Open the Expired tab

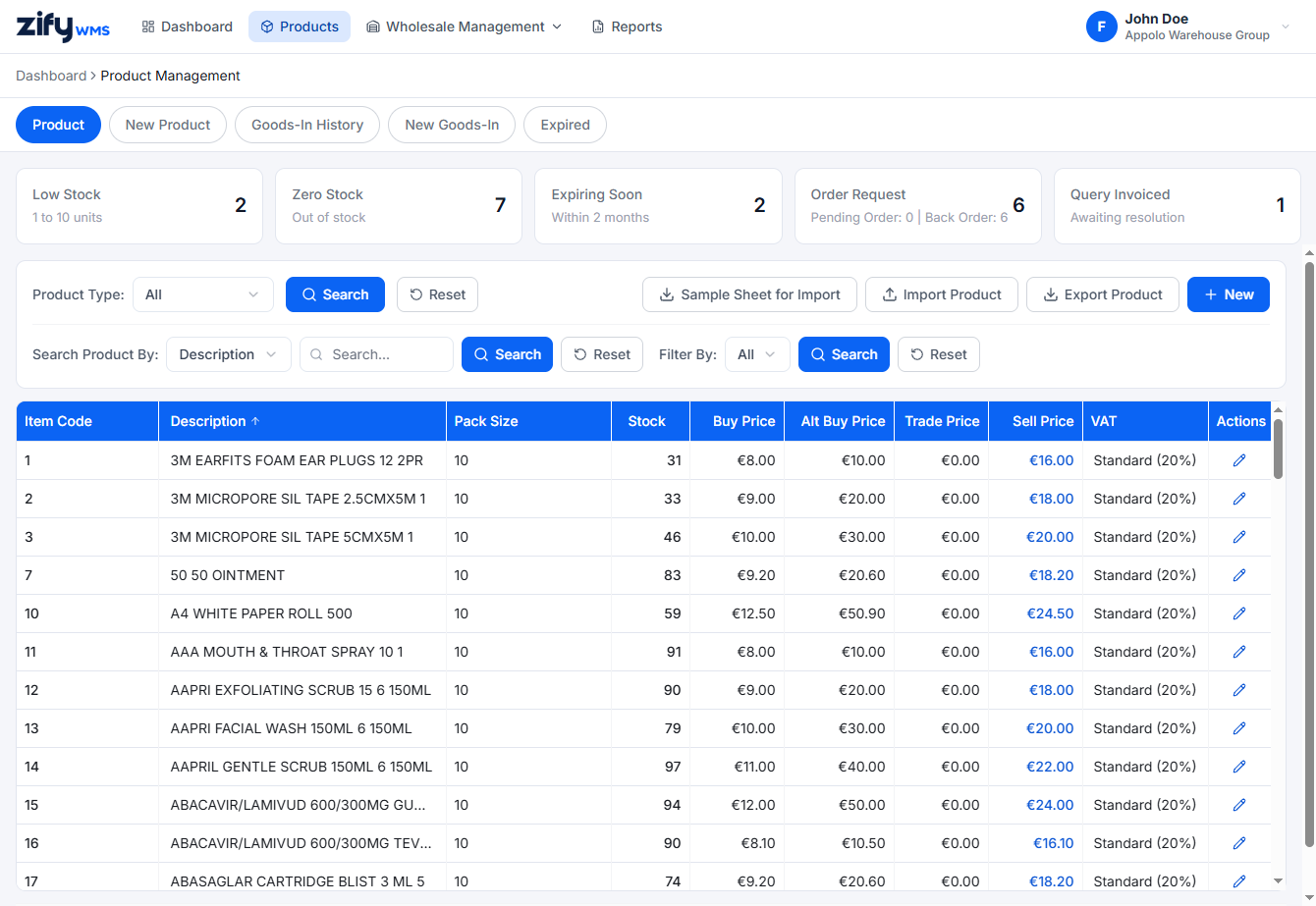565,125
